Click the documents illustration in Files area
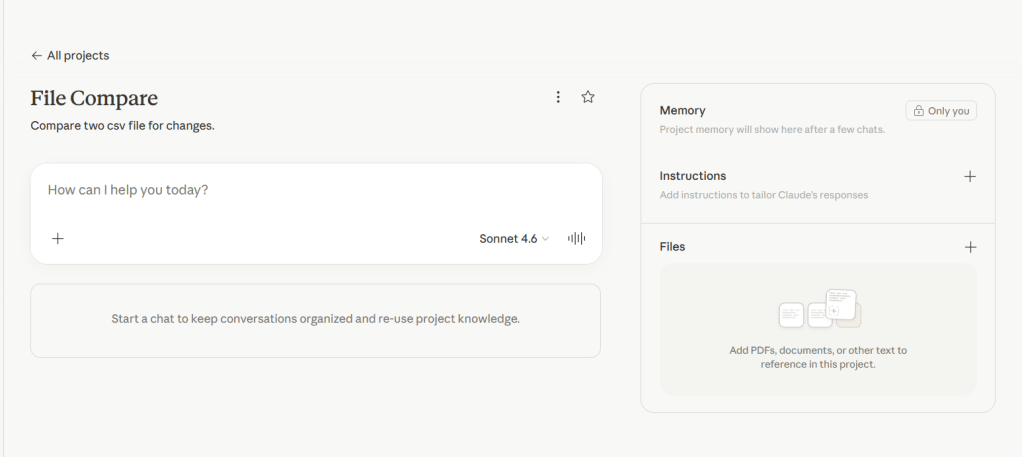1022x457 pixels. [x=819, y=309]
